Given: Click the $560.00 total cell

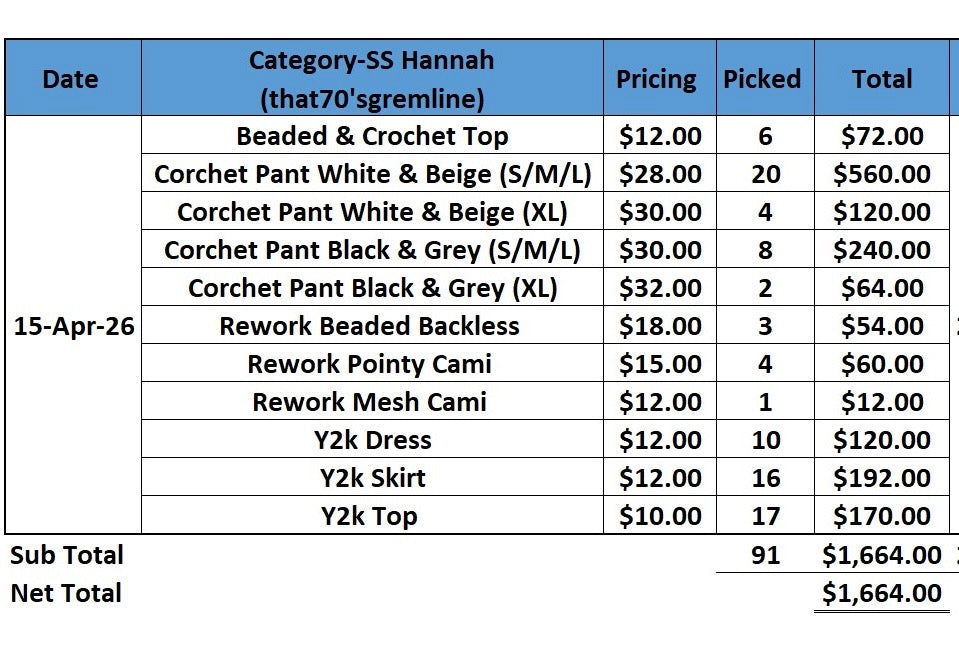Looking at the screenshot, I should [x=882, y=173].
